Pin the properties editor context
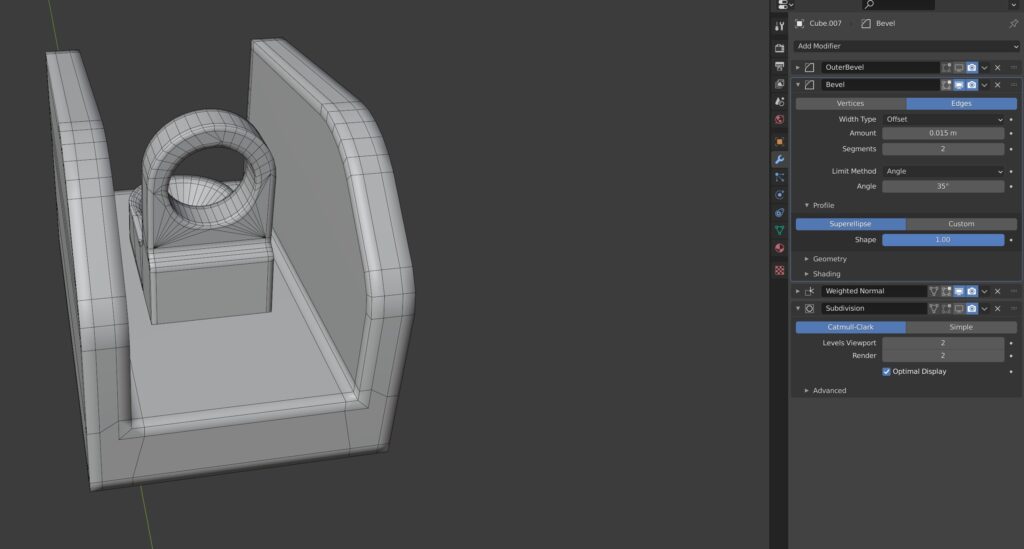This screenshot has height=549, width=1024. click(1013, 24)
